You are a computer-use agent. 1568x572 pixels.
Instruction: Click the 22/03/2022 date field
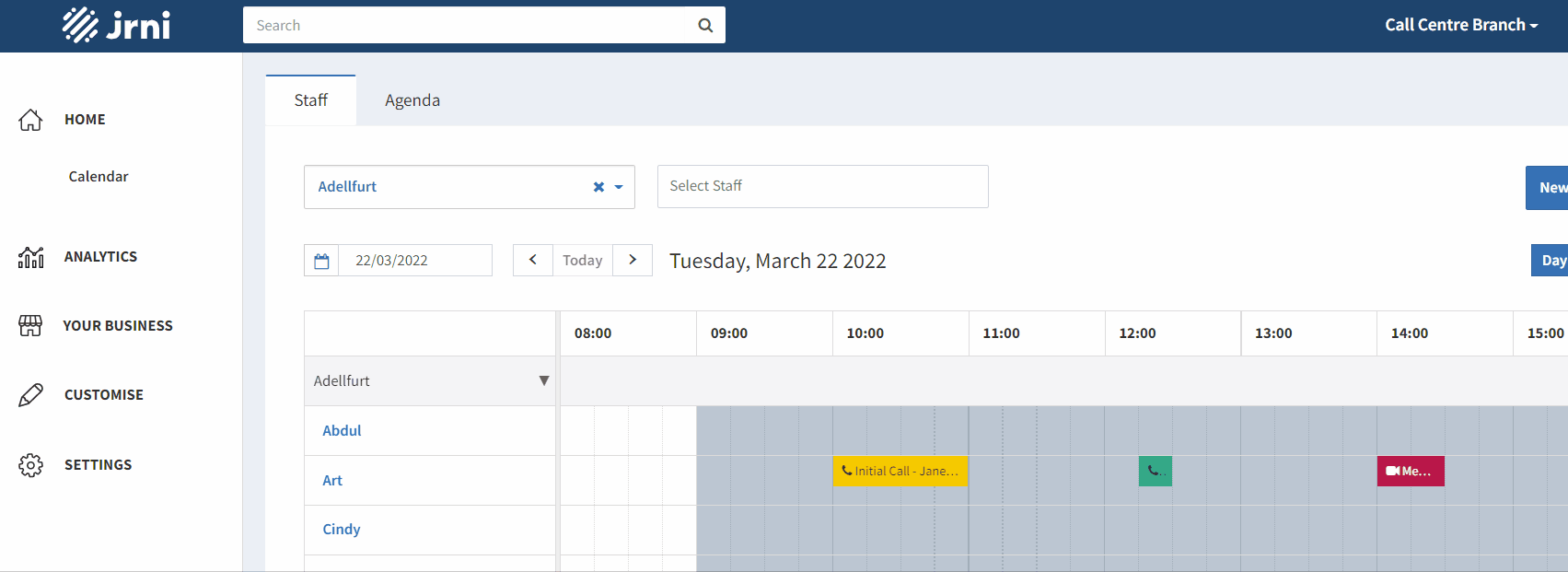point(415,261)
